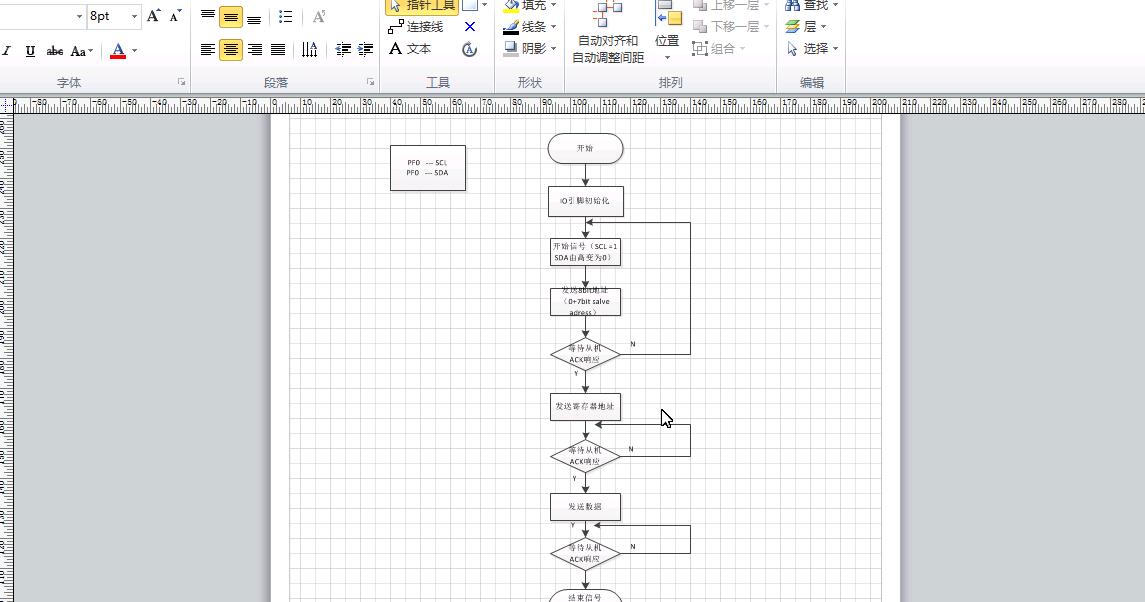Expand the 8pt font size dropdown arrow

pyautogui.click(x=134, y=16)
